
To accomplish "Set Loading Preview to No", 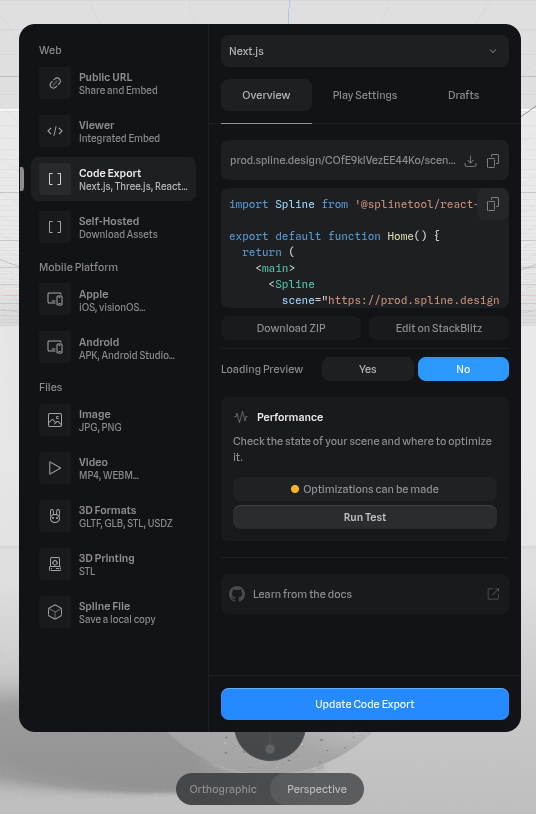I will pyautogui.click(x=463, y=369).
